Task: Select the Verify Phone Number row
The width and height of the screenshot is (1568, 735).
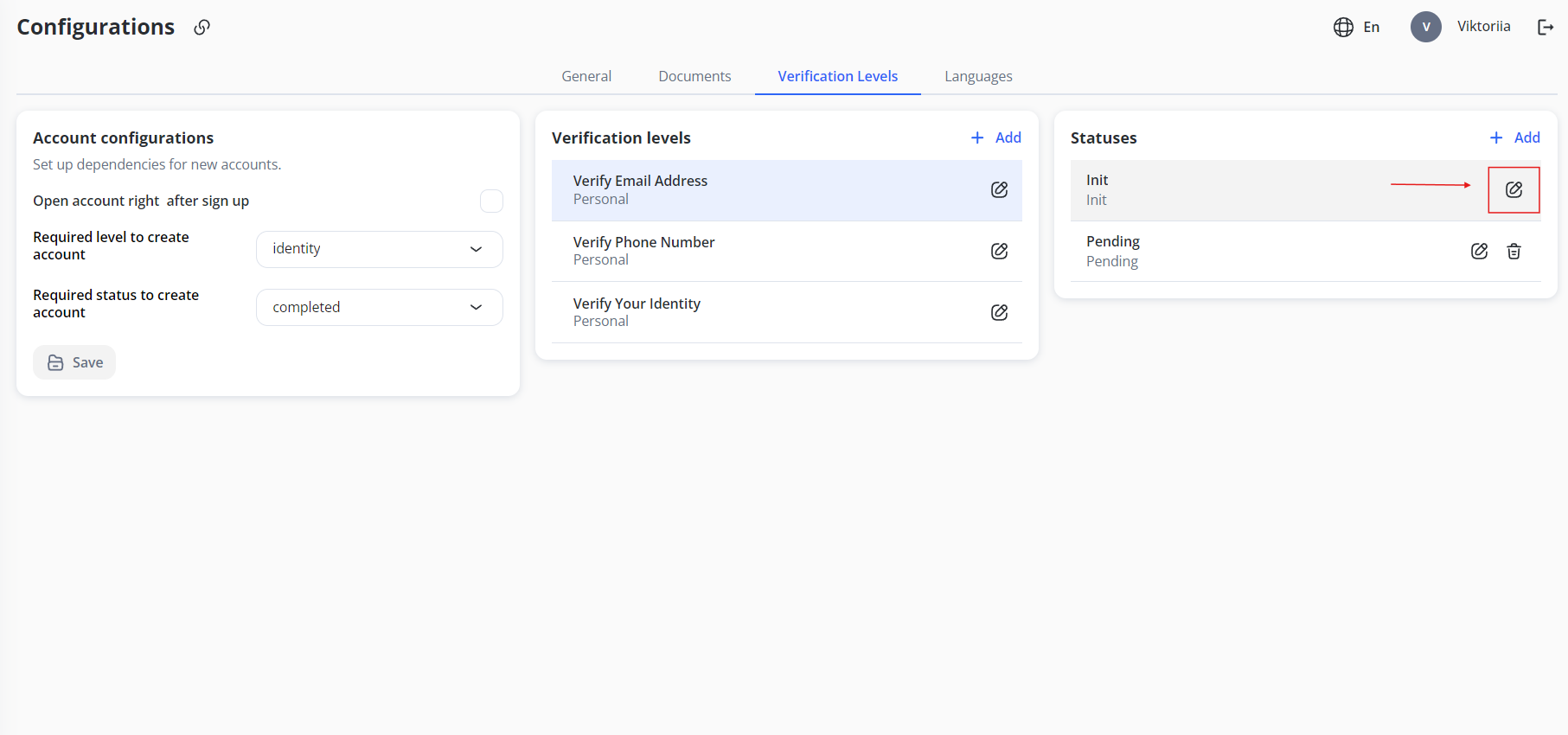Action: click(x=786, y=251)
